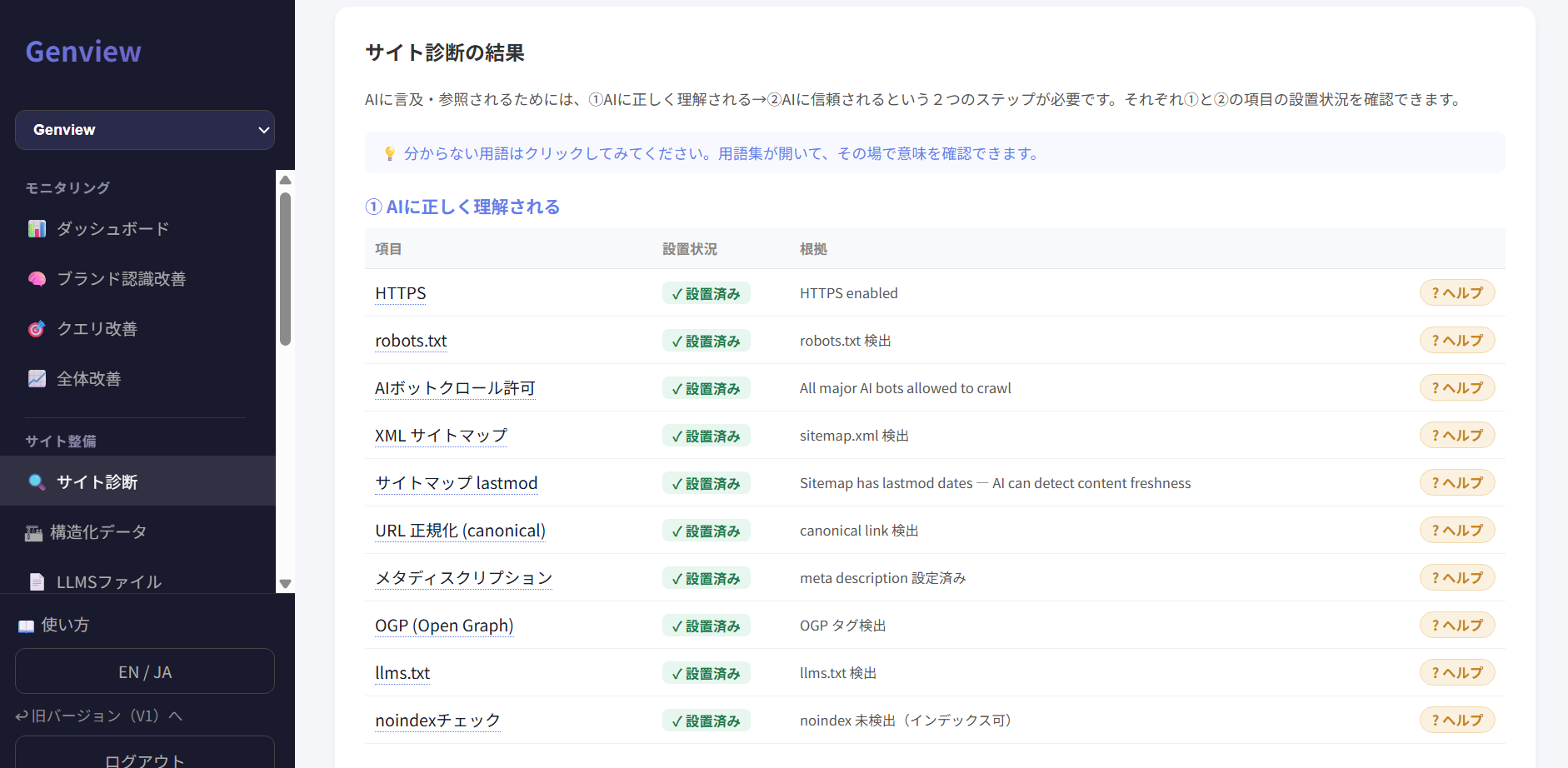
Task: Click the book icon beside 使い方
Action: 26,626
